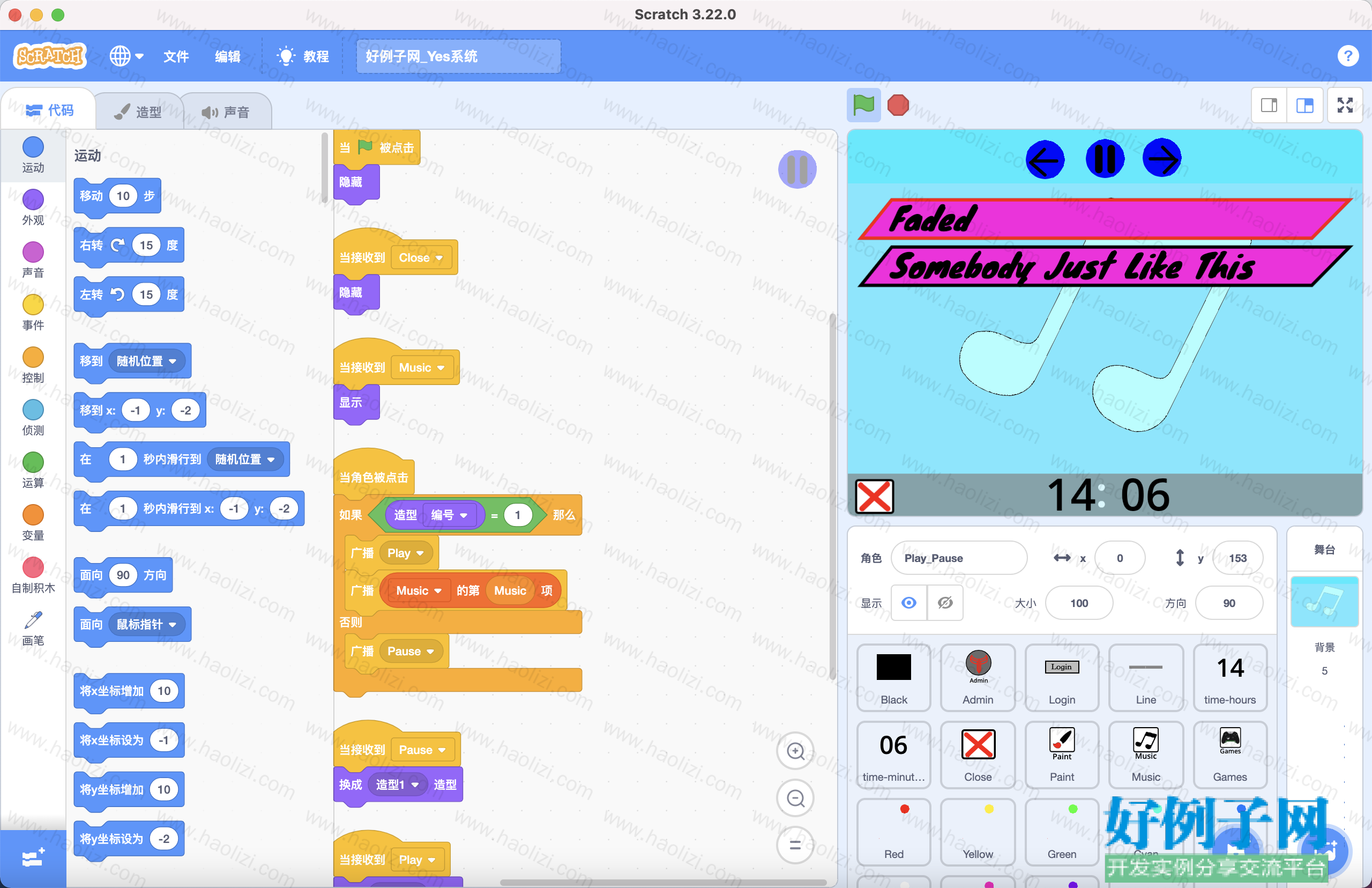Screen dimensions: 1372x888
Task: Switch to small stage layout
Action: (1270, 105)
